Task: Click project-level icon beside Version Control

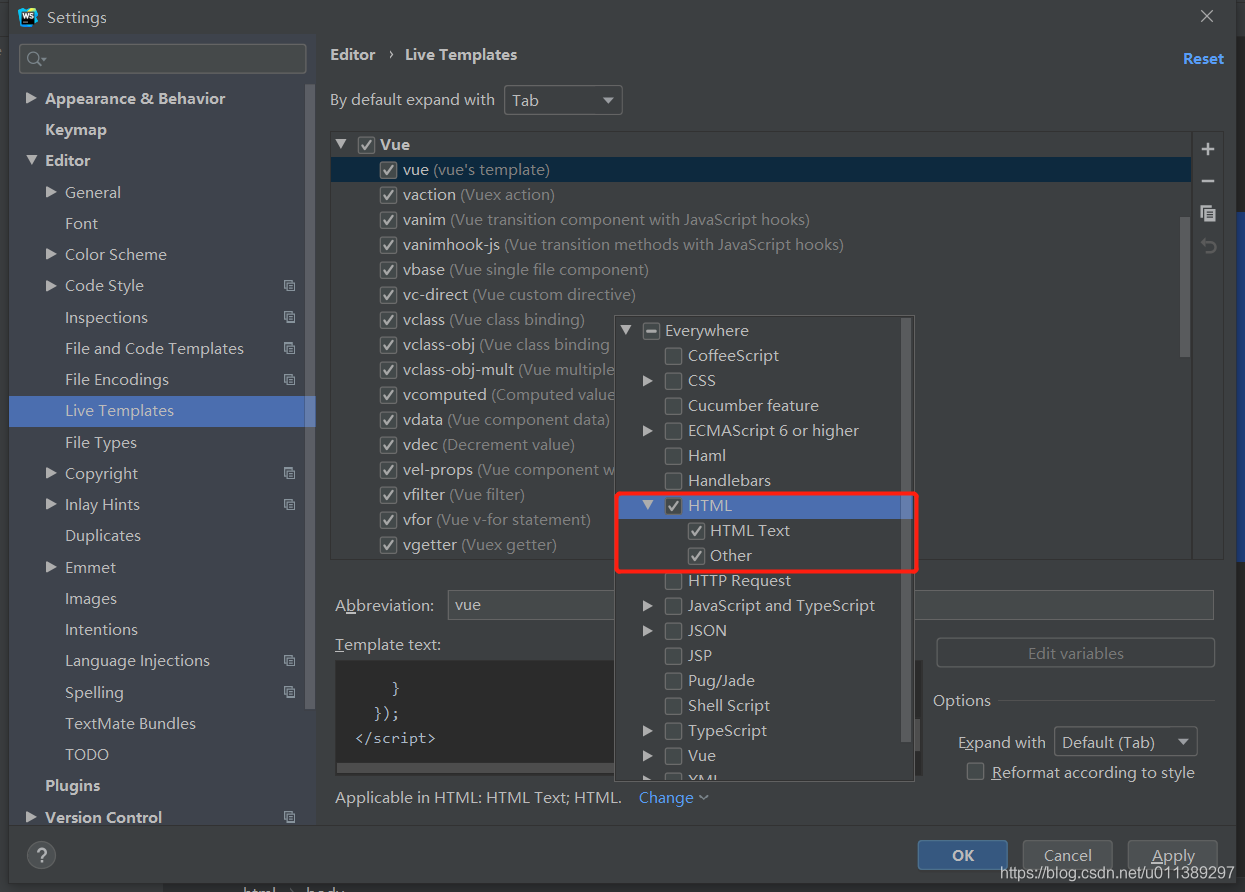Action: pos(289,817)
